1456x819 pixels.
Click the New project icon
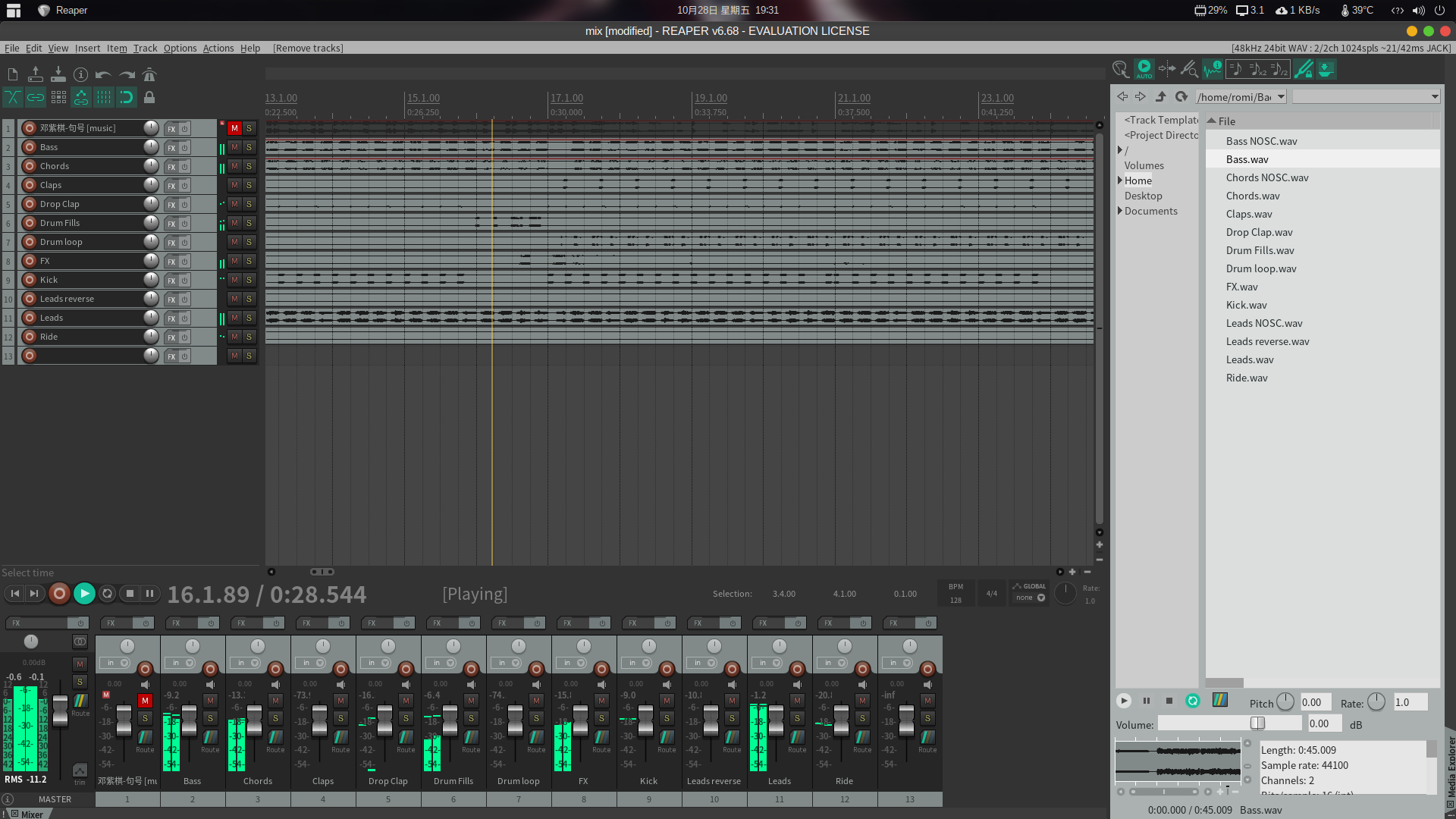click(x=13, y=74)
